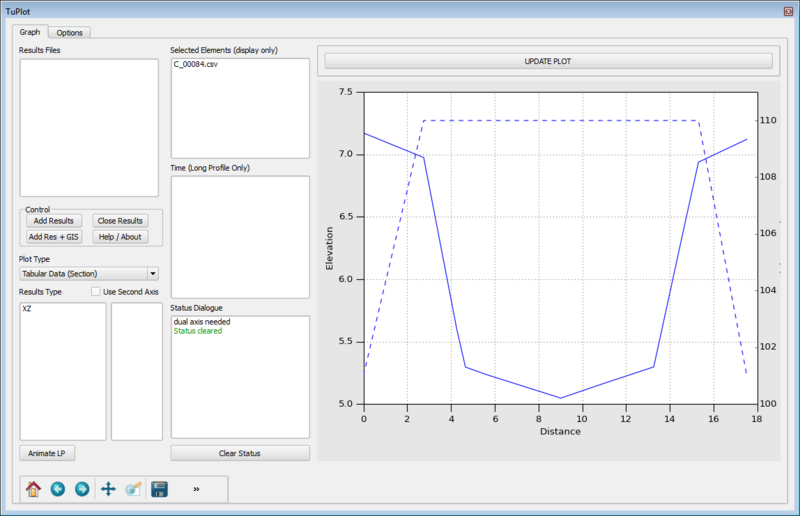Select the Pan axes tool
The height and width of the screenshot is (516, 800).
(108, 489)
